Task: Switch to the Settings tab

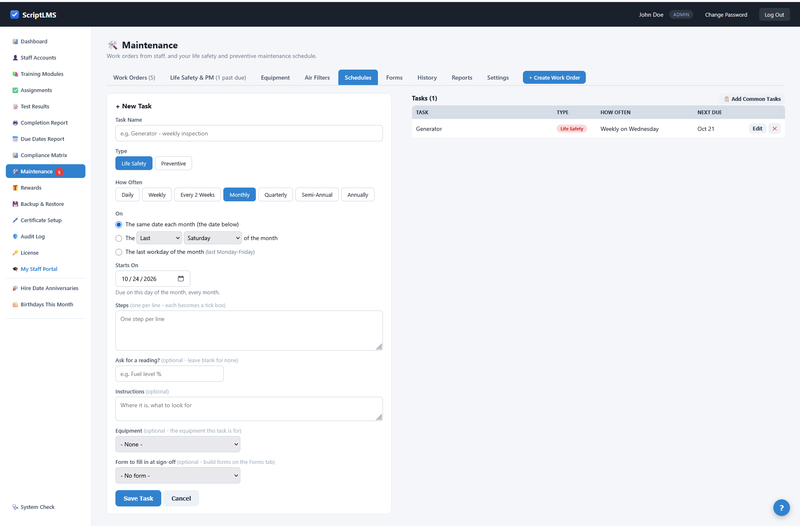Action: point(497,78)
